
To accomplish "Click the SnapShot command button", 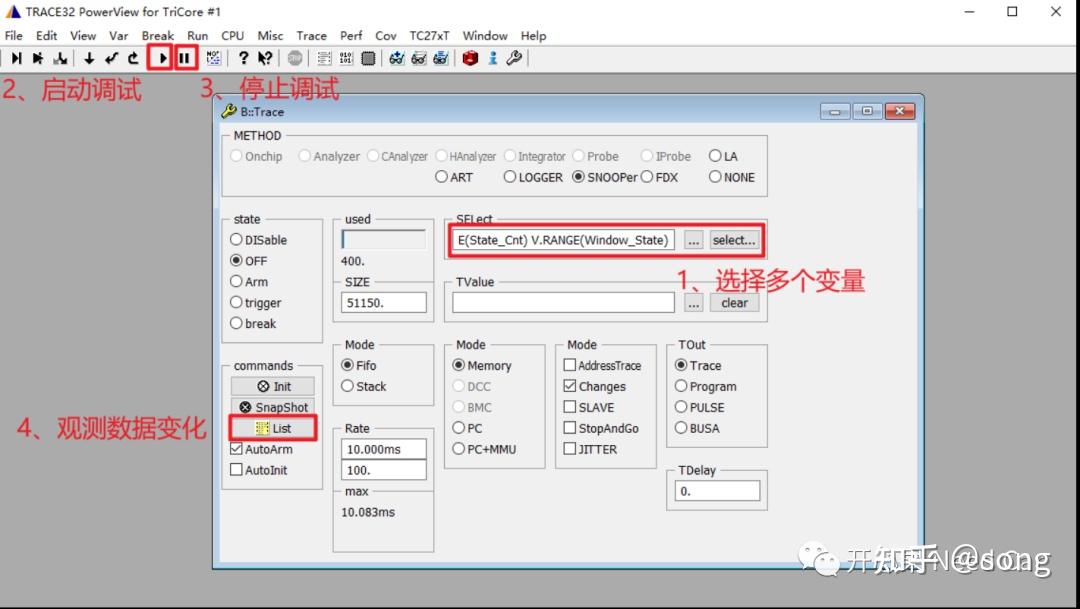I will pos(271,407).
